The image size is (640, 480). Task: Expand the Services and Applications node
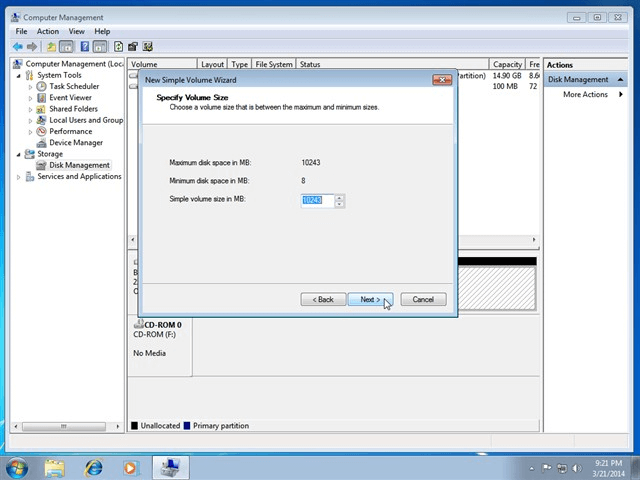click(18, 177)
